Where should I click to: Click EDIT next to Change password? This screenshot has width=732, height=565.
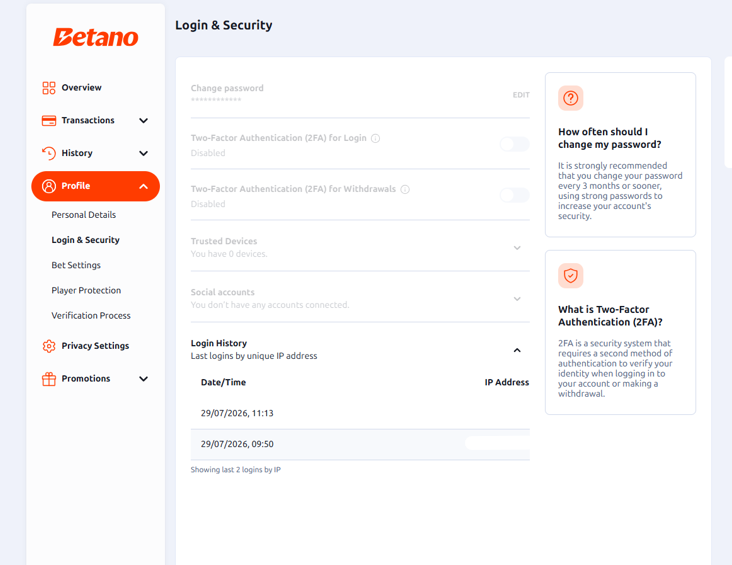click(521, 95)
